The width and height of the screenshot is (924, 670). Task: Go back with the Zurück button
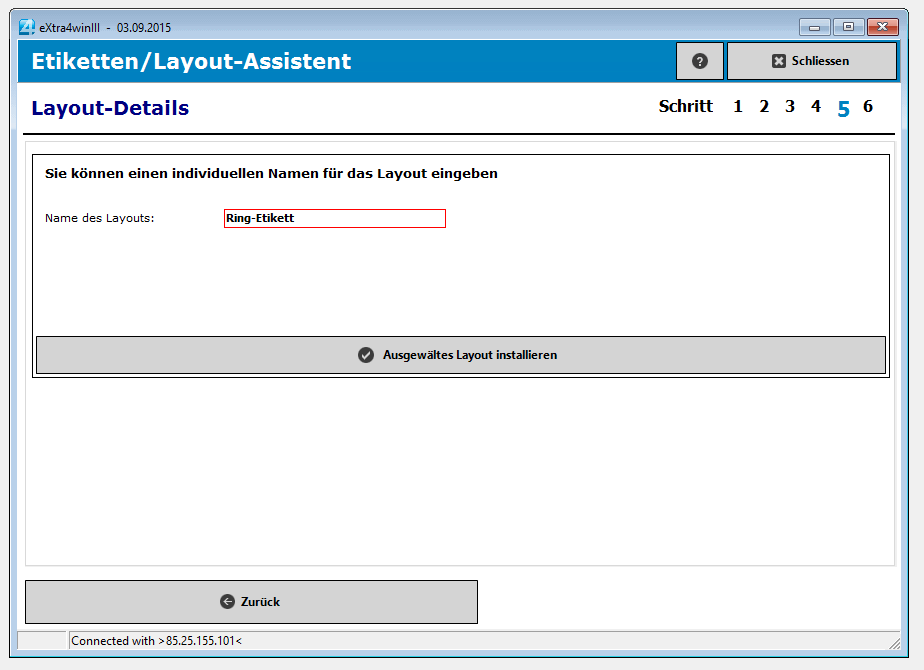tap(251, 602)
